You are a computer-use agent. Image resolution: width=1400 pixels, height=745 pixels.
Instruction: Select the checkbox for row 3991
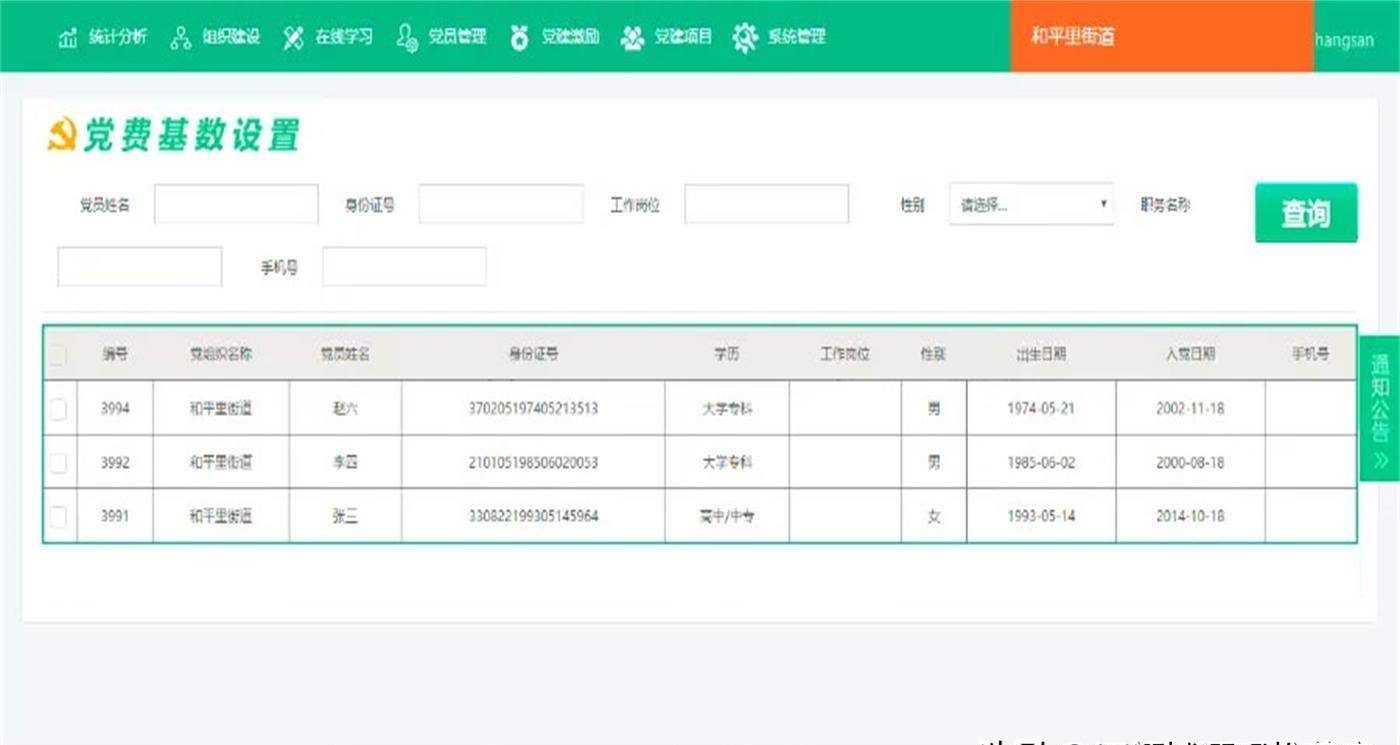click(58, 516)
